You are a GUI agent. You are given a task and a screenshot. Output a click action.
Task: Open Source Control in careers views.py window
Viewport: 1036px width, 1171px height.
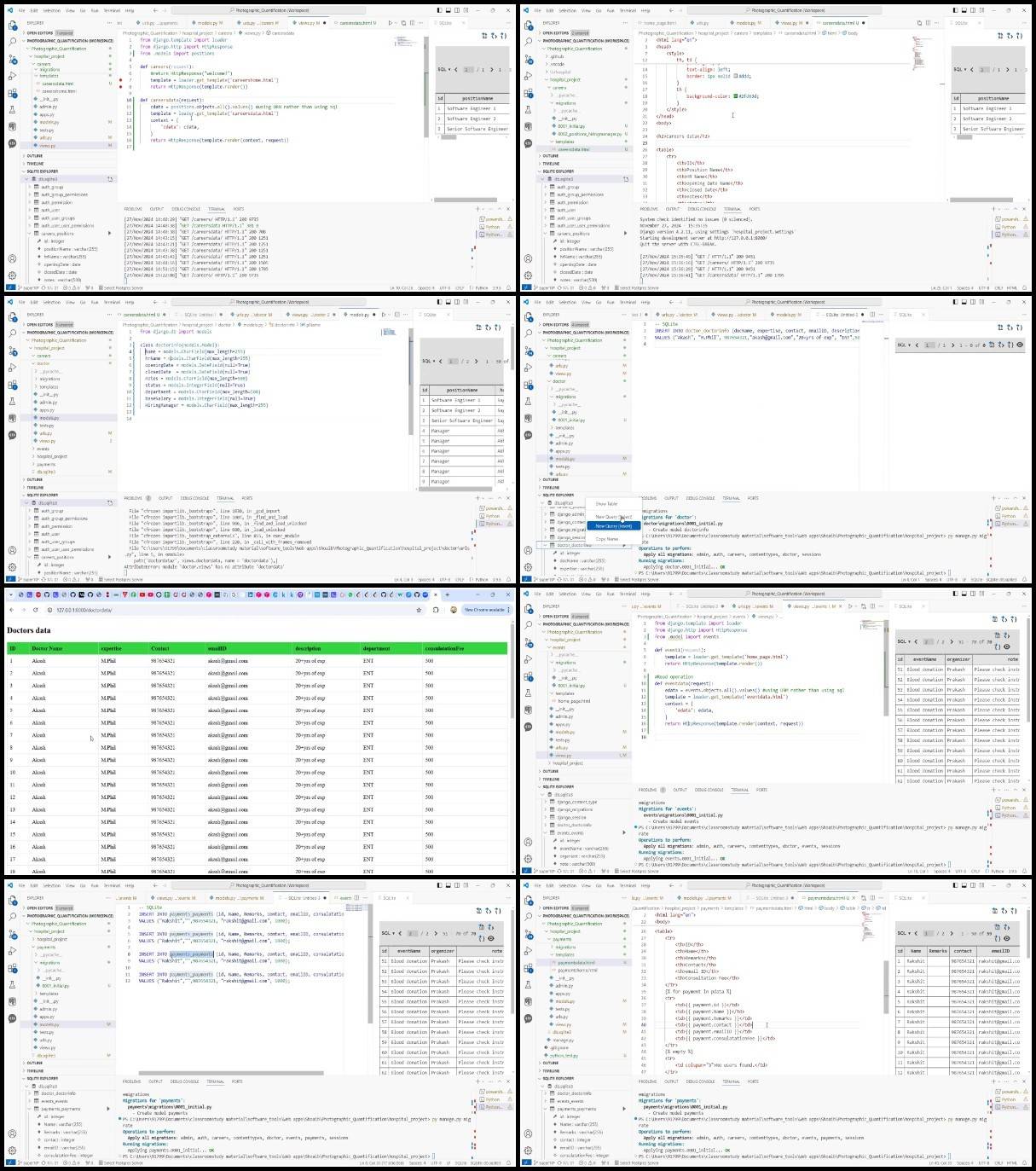click(x=12, y=59)
